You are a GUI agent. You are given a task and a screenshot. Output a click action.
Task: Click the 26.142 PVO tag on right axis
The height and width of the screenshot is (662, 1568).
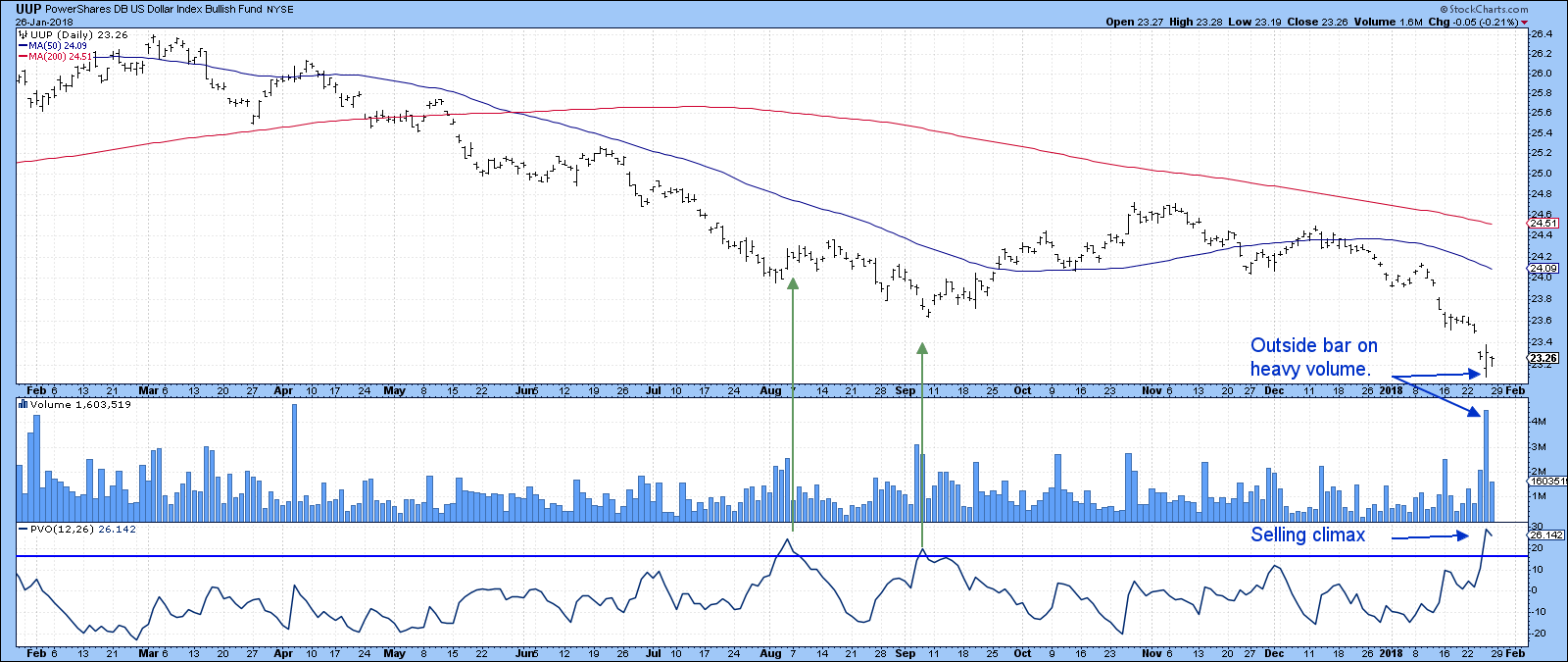click(x=1545, y=535)
